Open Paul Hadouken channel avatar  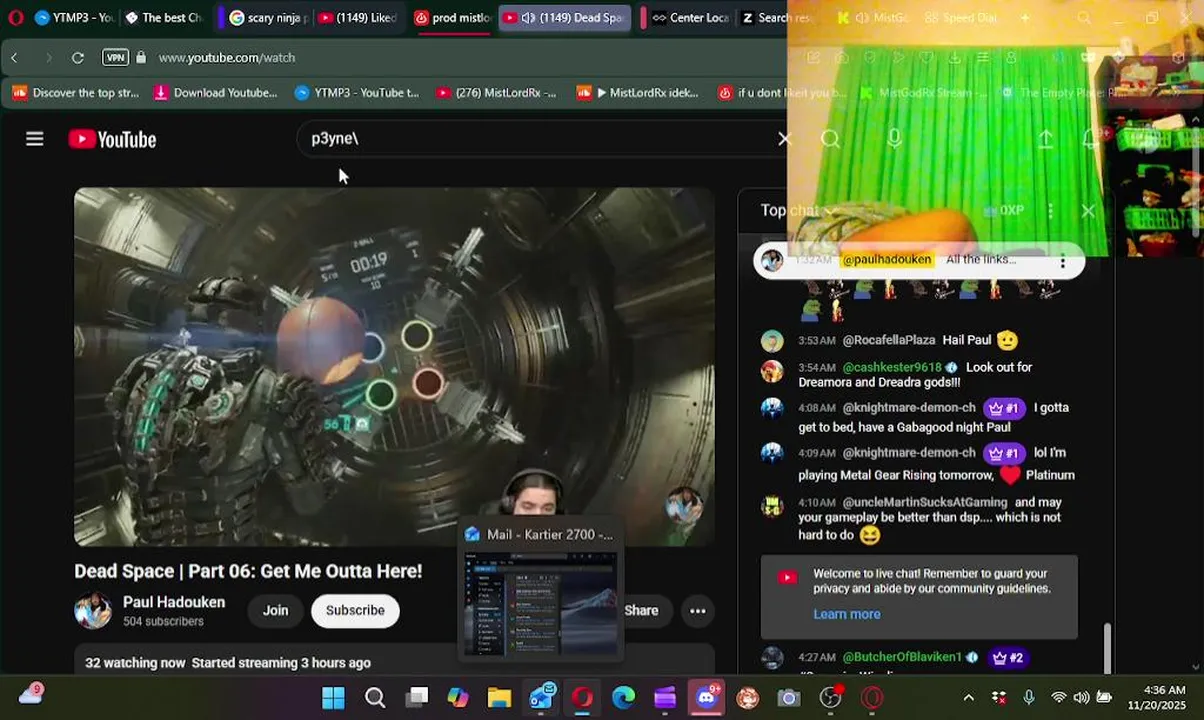pyautogui.click(x=93, y=610)
